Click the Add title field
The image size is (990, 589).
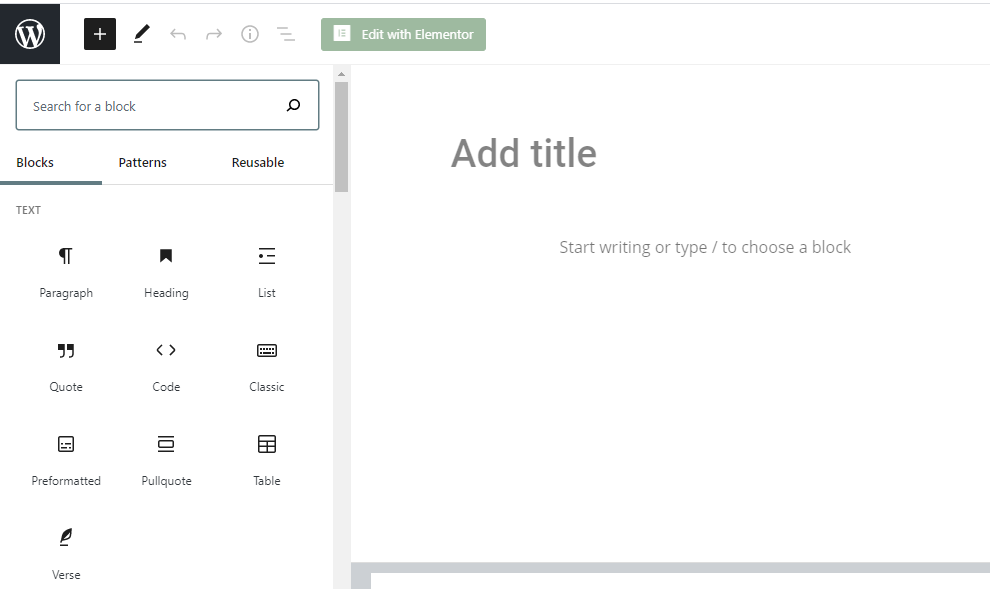click(523, 153)
